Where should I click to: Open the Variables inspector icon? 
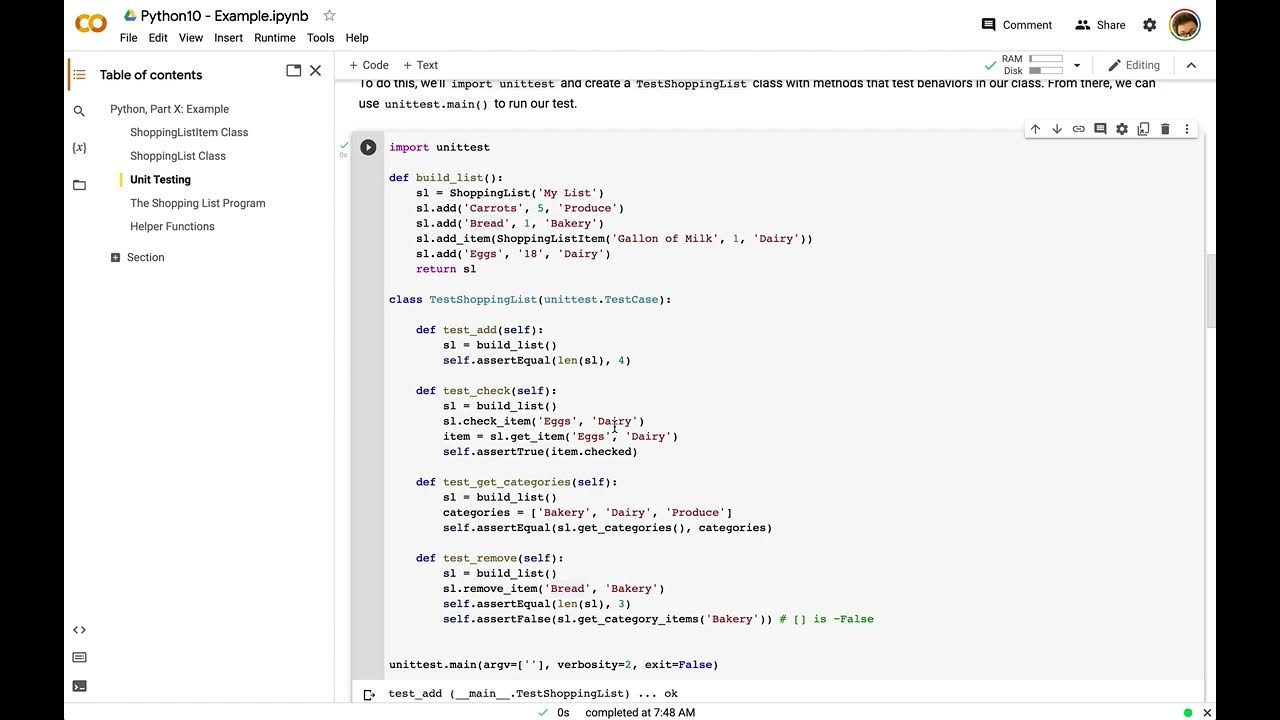pos(79,147)
